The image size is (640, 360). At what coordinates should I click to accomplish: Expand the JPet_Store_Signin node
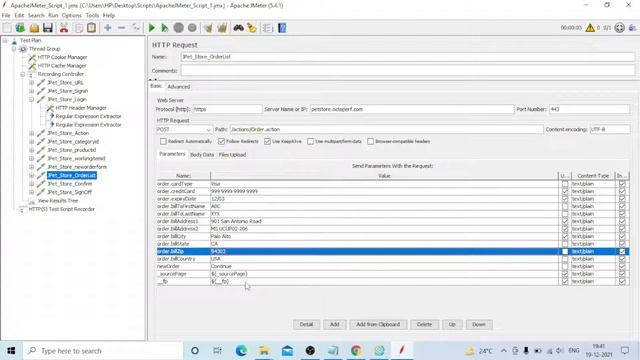[x=32, y=91]
